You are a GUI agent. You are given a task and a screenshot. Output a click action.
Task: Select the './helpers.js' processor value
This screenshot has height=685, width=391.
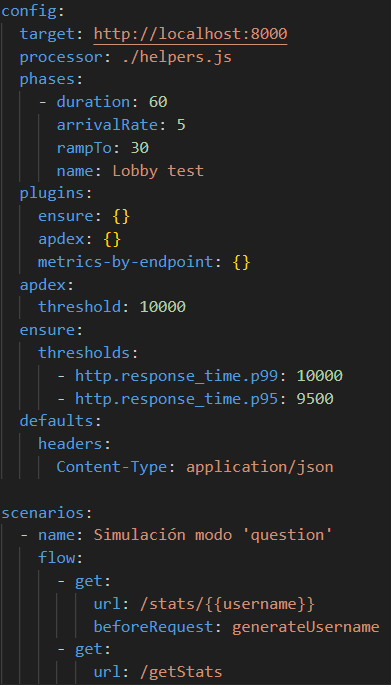click(177, 57)
